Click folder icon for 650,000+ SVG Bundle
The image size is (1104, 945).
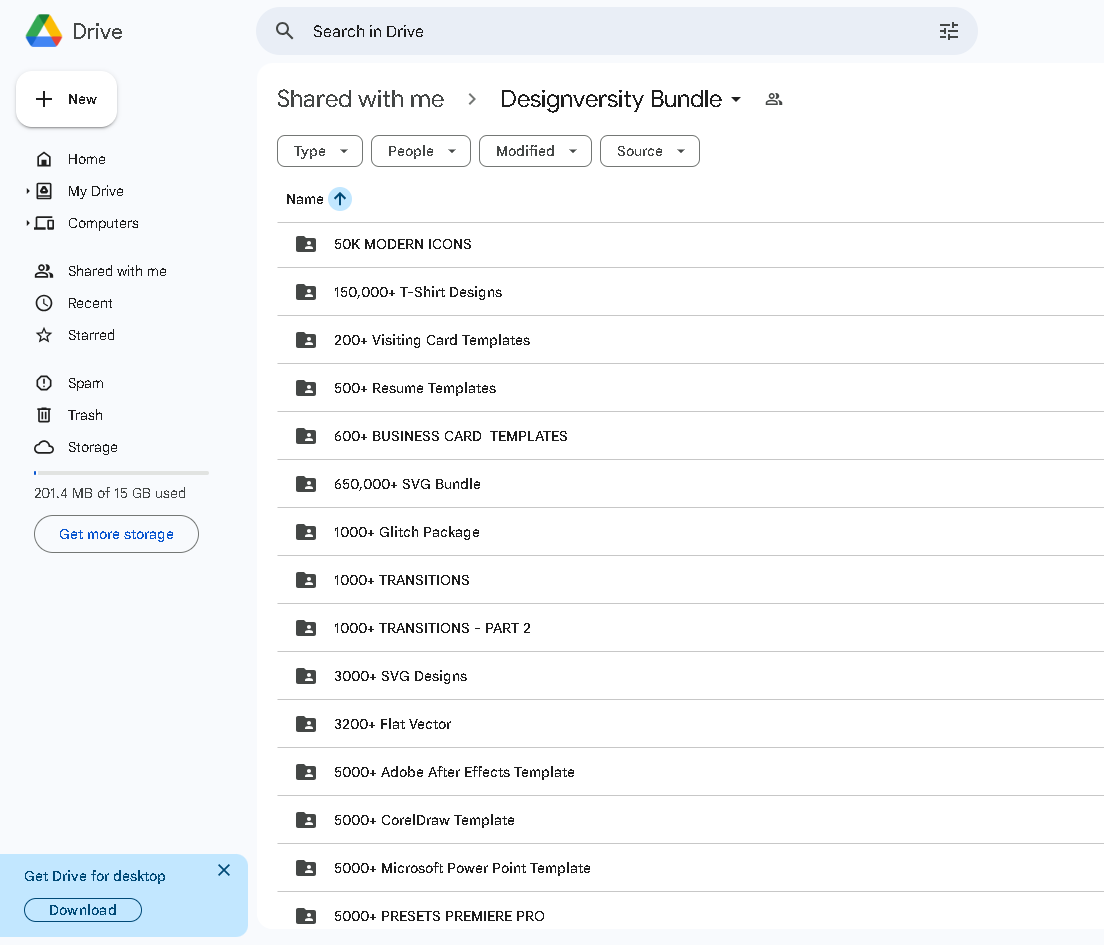pos(306,484)
